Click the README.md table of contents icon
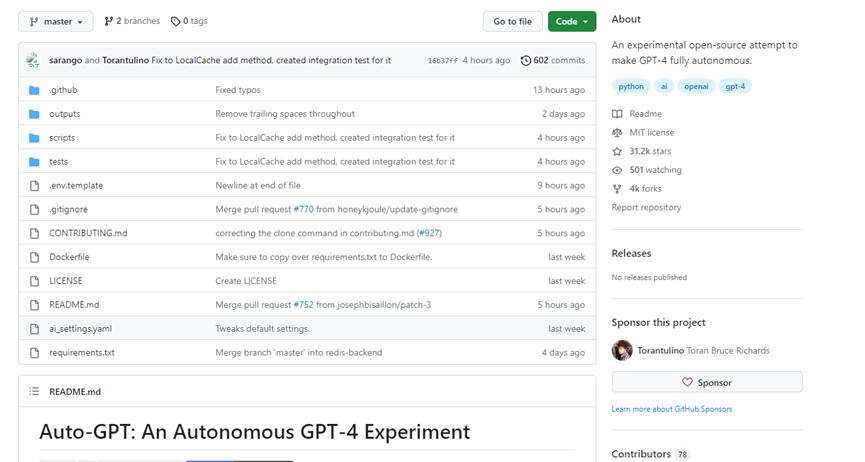Viewport: 865px width, 462px height. [34, 391]
